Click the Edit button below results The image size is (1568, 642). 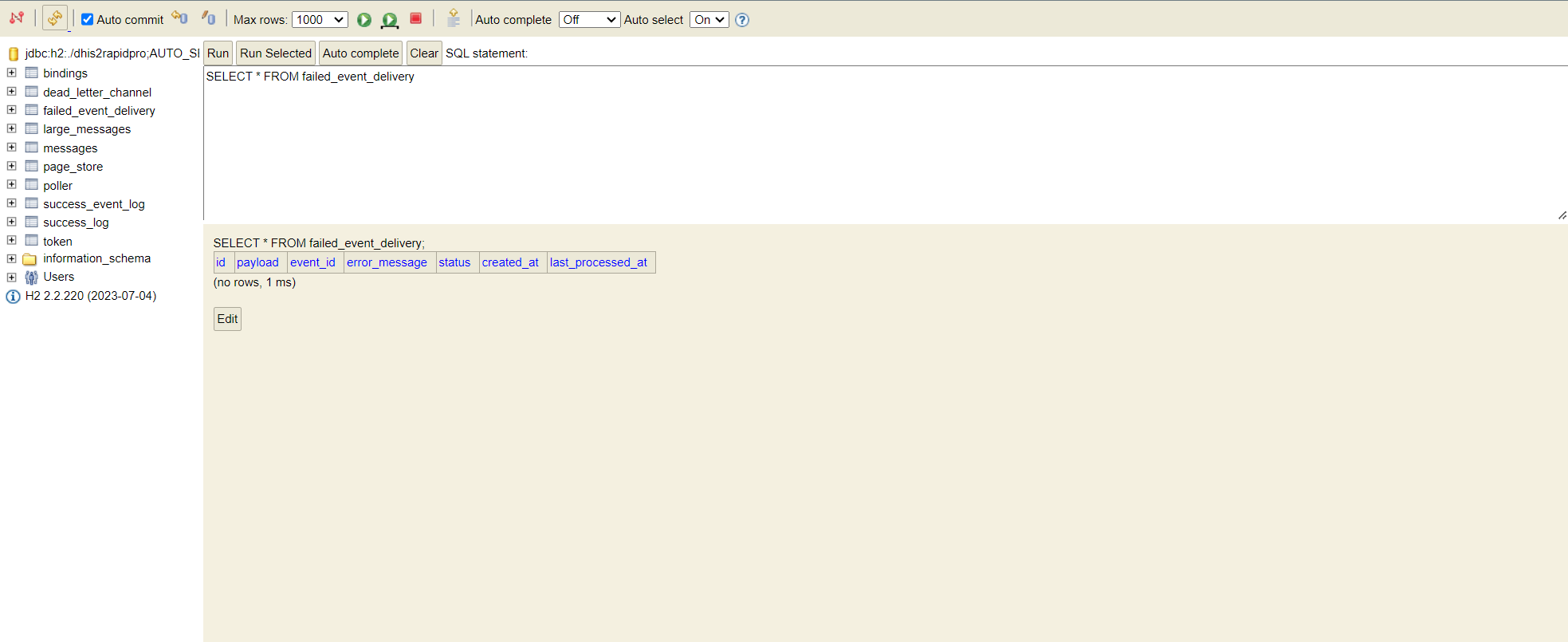click(227, 319)
